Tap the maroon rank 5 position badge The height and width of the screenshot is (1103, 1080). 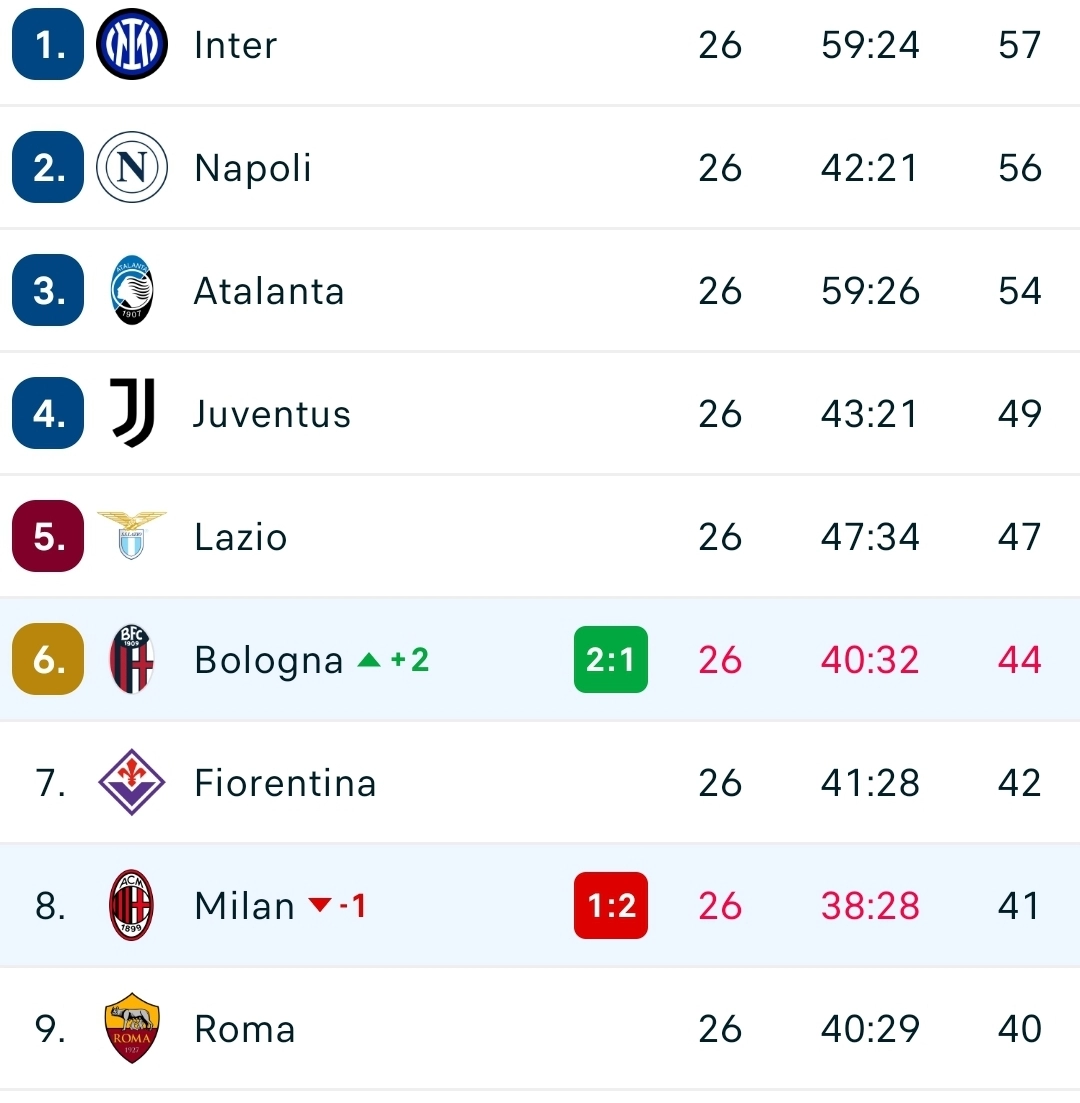tap(48, 536)
